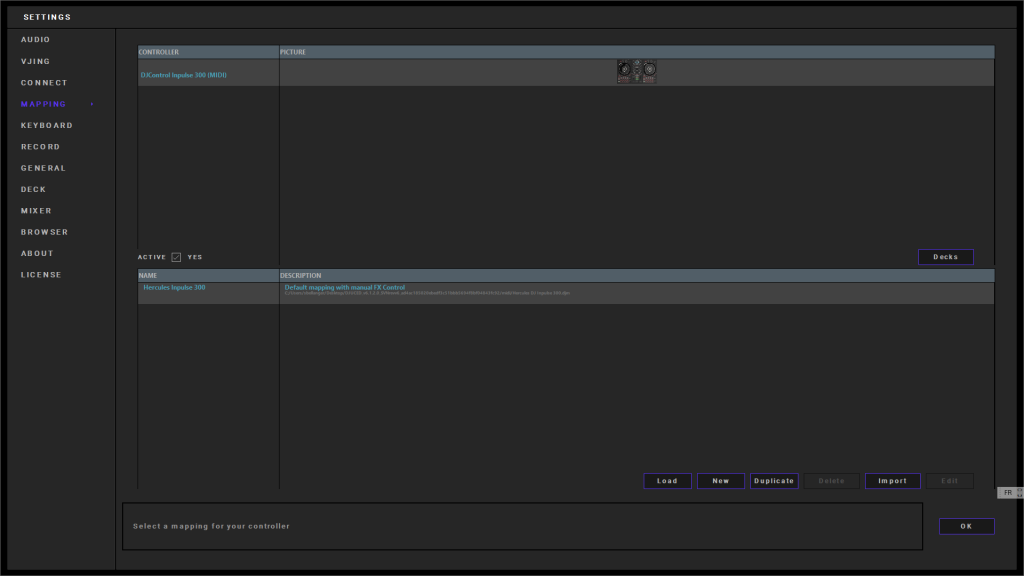Click the Import mapping button
The image size is (1024, 576).
[x=892, y=481]
